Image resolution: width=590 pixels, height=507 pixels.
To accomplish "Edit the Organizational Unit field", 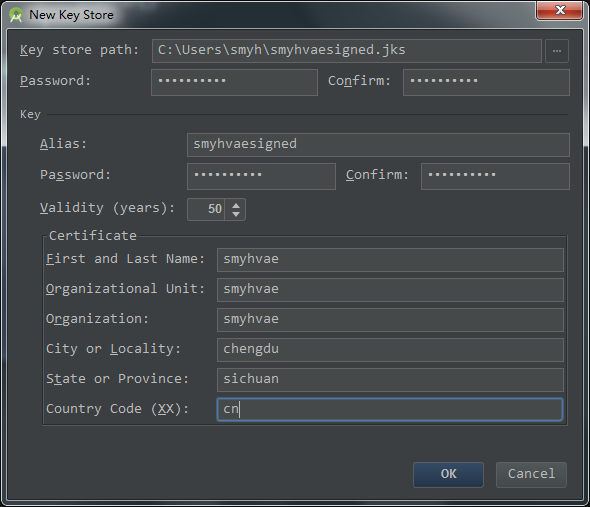I will (x=390, y=290).
